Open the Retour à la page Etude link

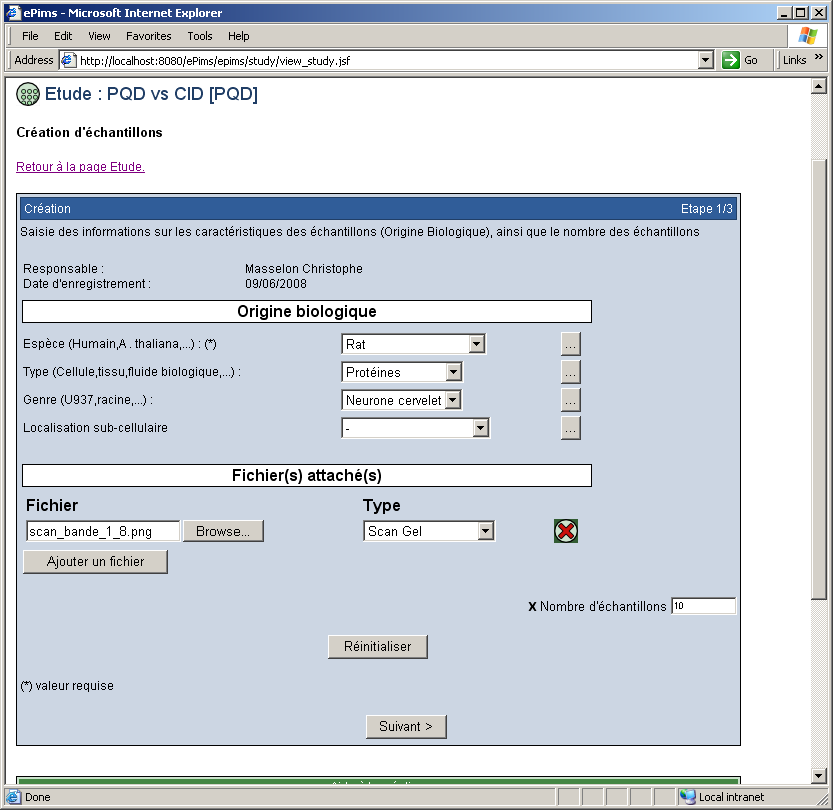pos(80,167)
